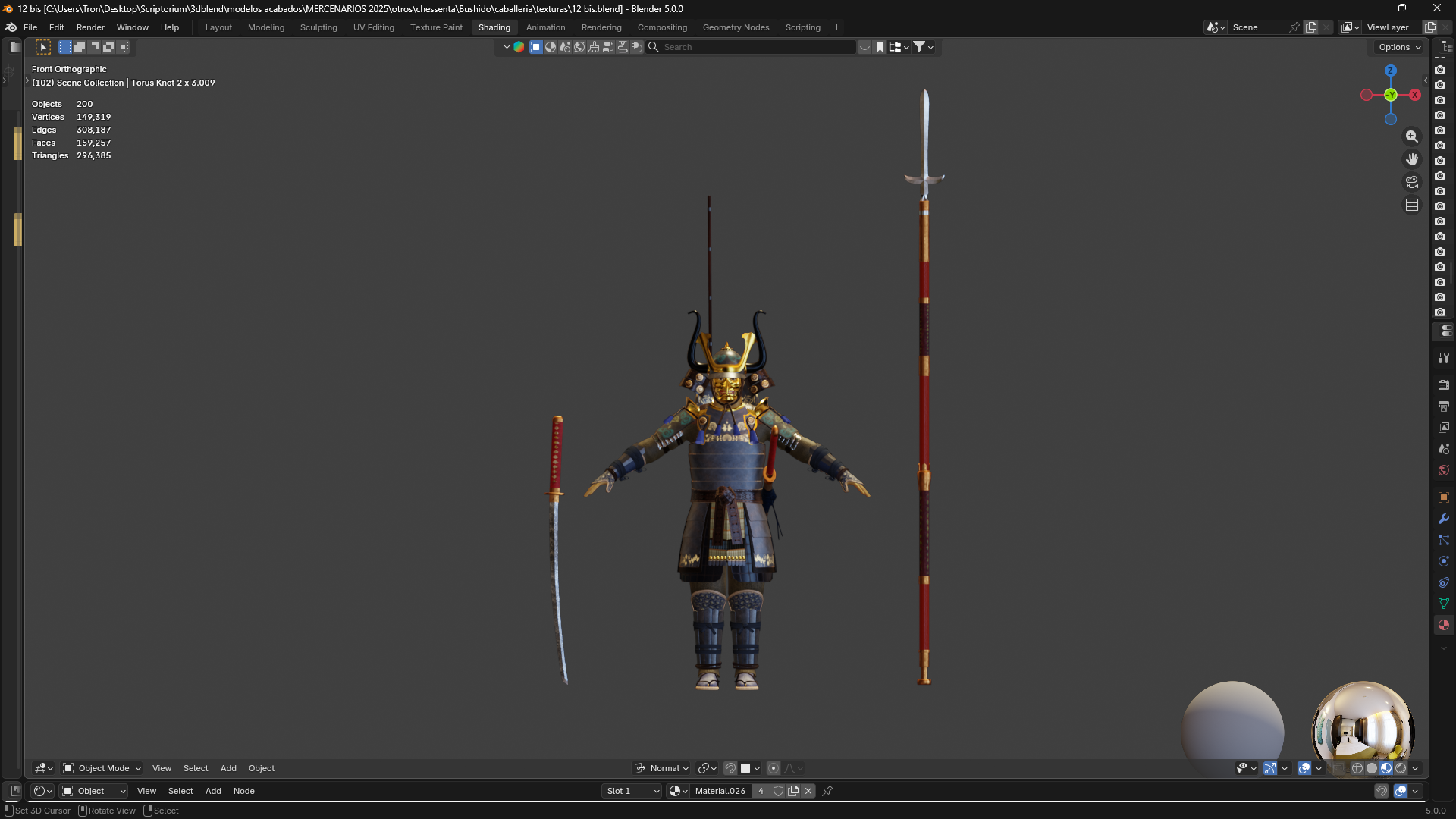Screen dimensions: 1456x819
Task: Select the wireframe viewport shading icon
Action: click(x=1357, y=768)
